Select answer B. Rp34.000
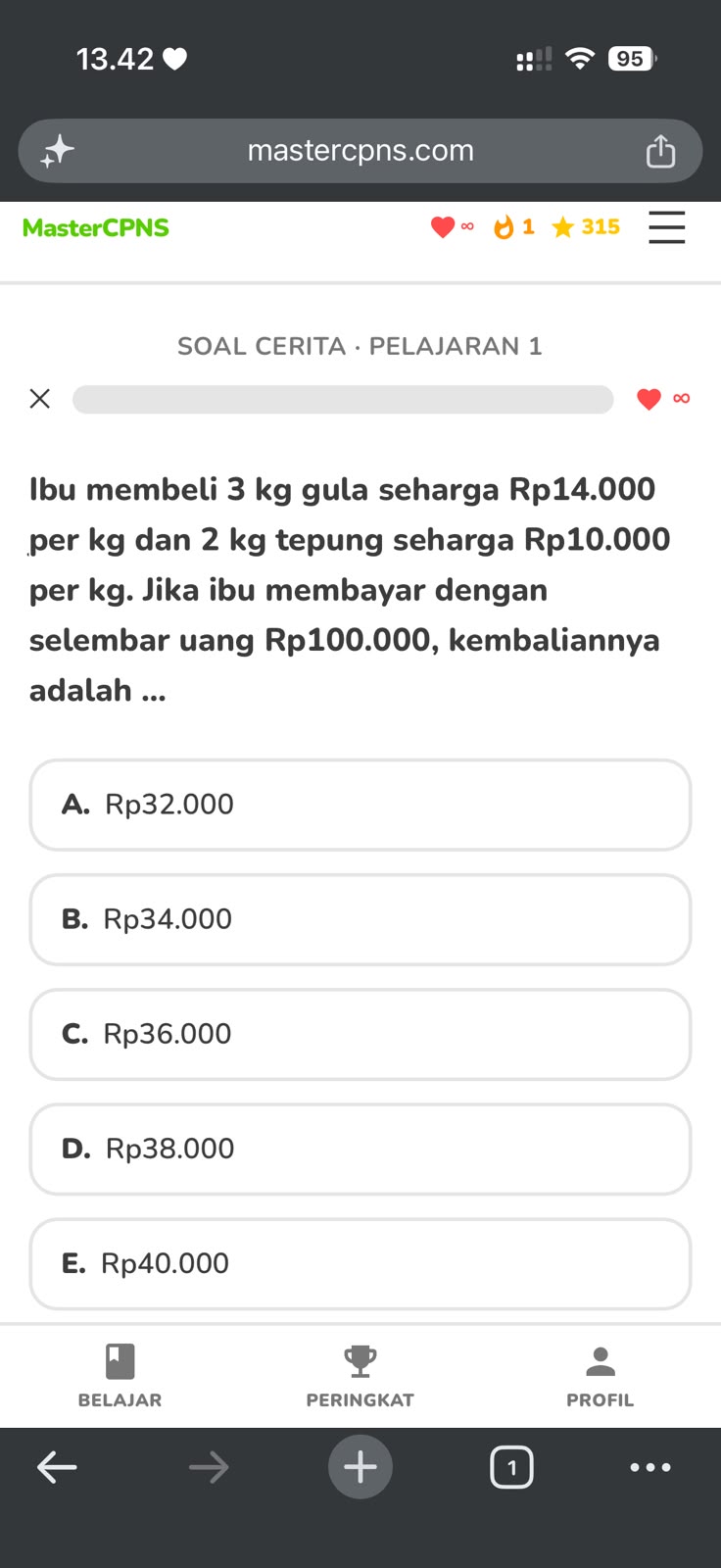Screen dimensions: 721x1568 pyautogui.click(x=360, y=919)
